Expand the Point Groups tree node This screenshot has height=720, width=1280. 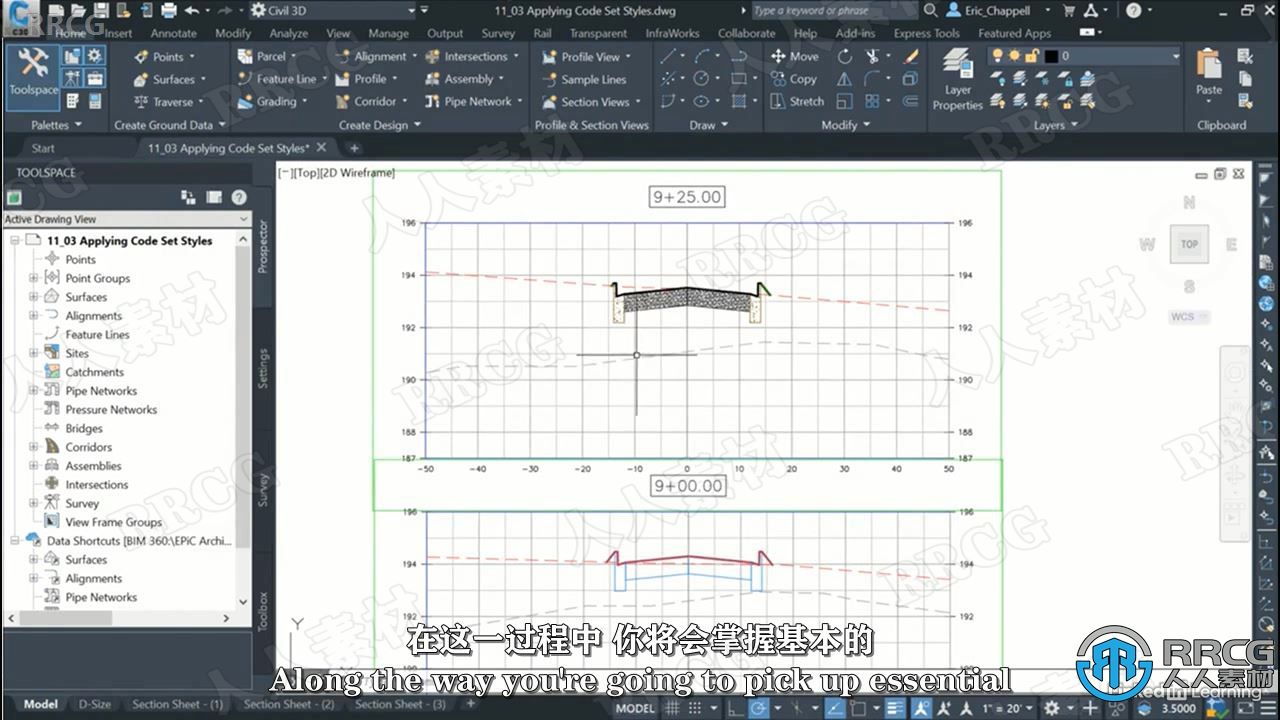(34, 278)
